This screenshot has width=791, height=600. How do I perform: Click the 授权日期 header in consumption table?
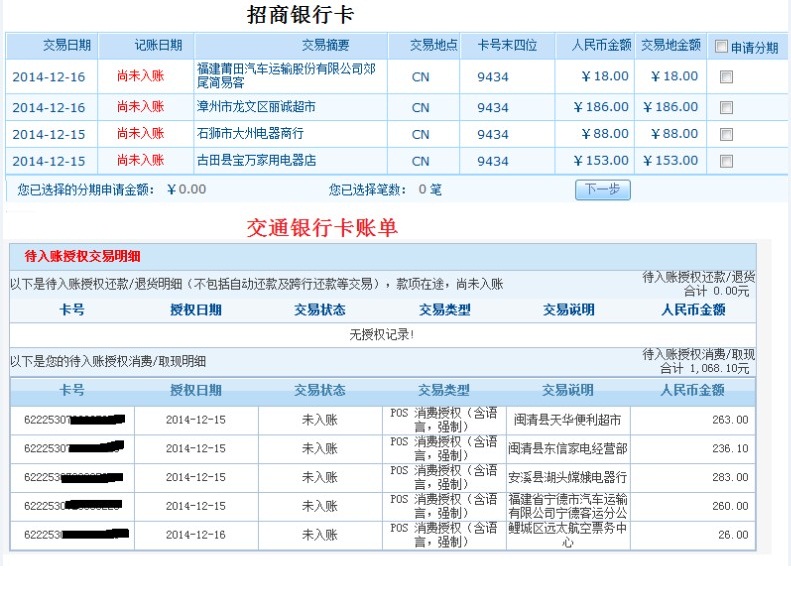coord(196,390)
